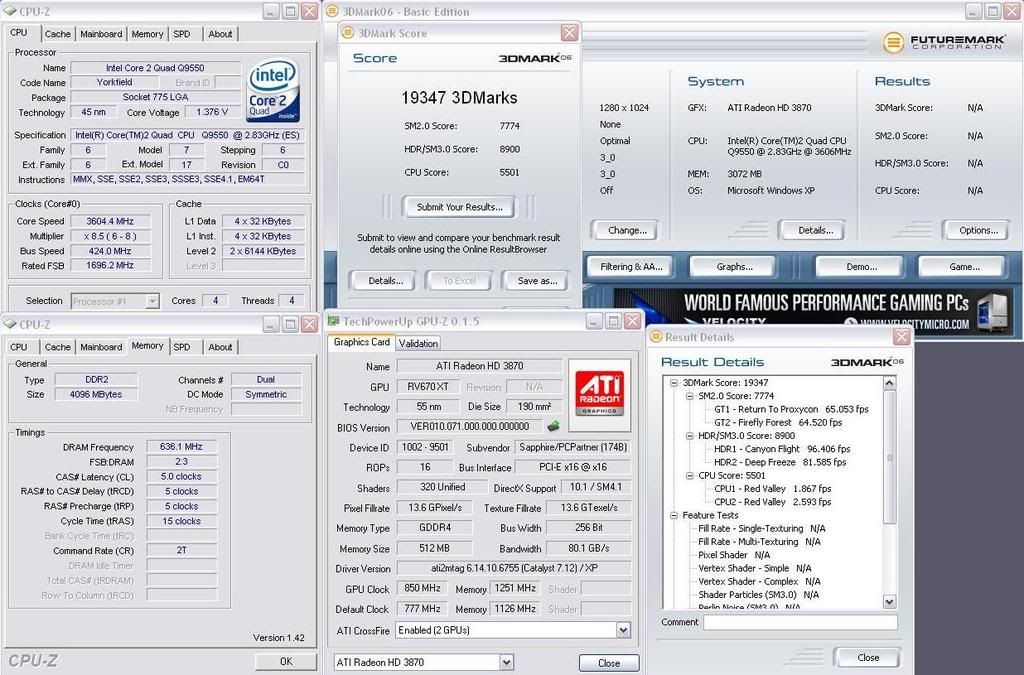Select HDR1 - Canyon Flight row

782,449
